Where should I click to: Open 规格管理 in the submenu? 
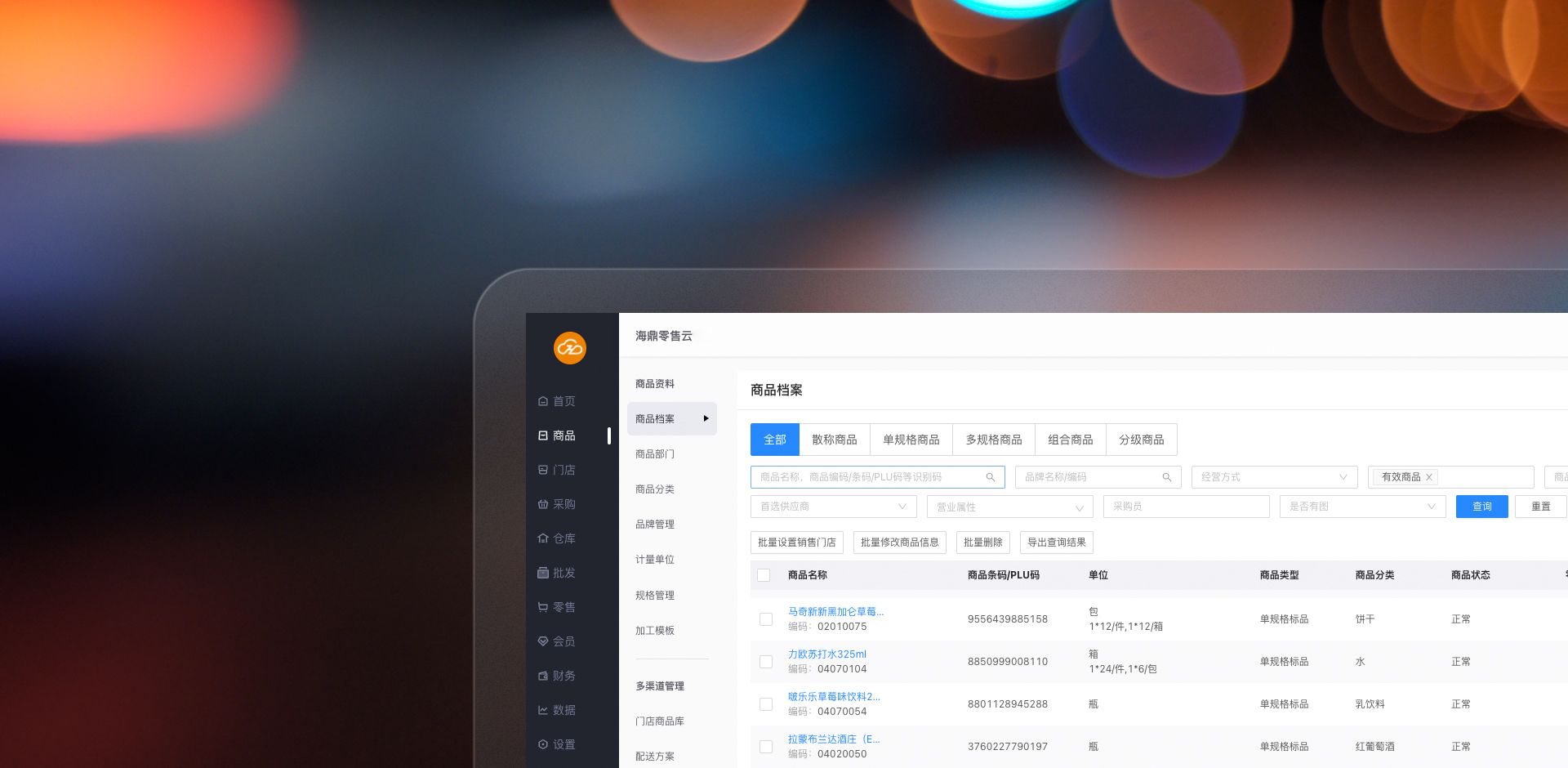click(655, 596)
